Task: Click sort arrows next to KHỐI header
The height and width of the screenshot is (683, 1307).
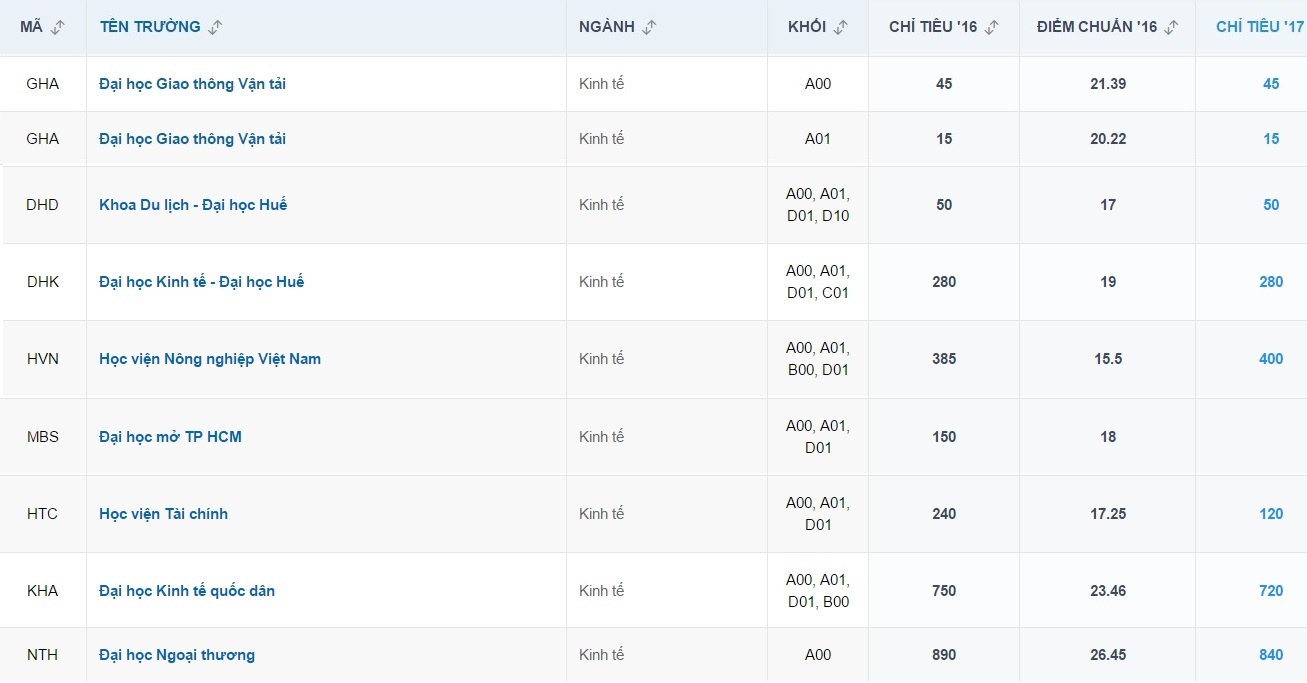Action: [841, 28]
